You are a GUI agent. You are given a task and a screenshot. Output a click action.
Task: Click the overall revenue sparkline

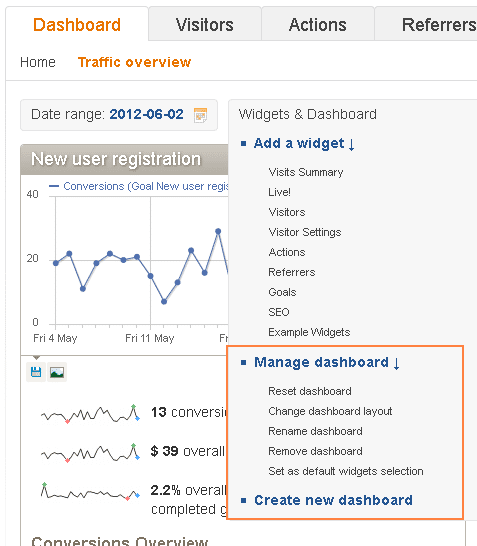point(91,453)
